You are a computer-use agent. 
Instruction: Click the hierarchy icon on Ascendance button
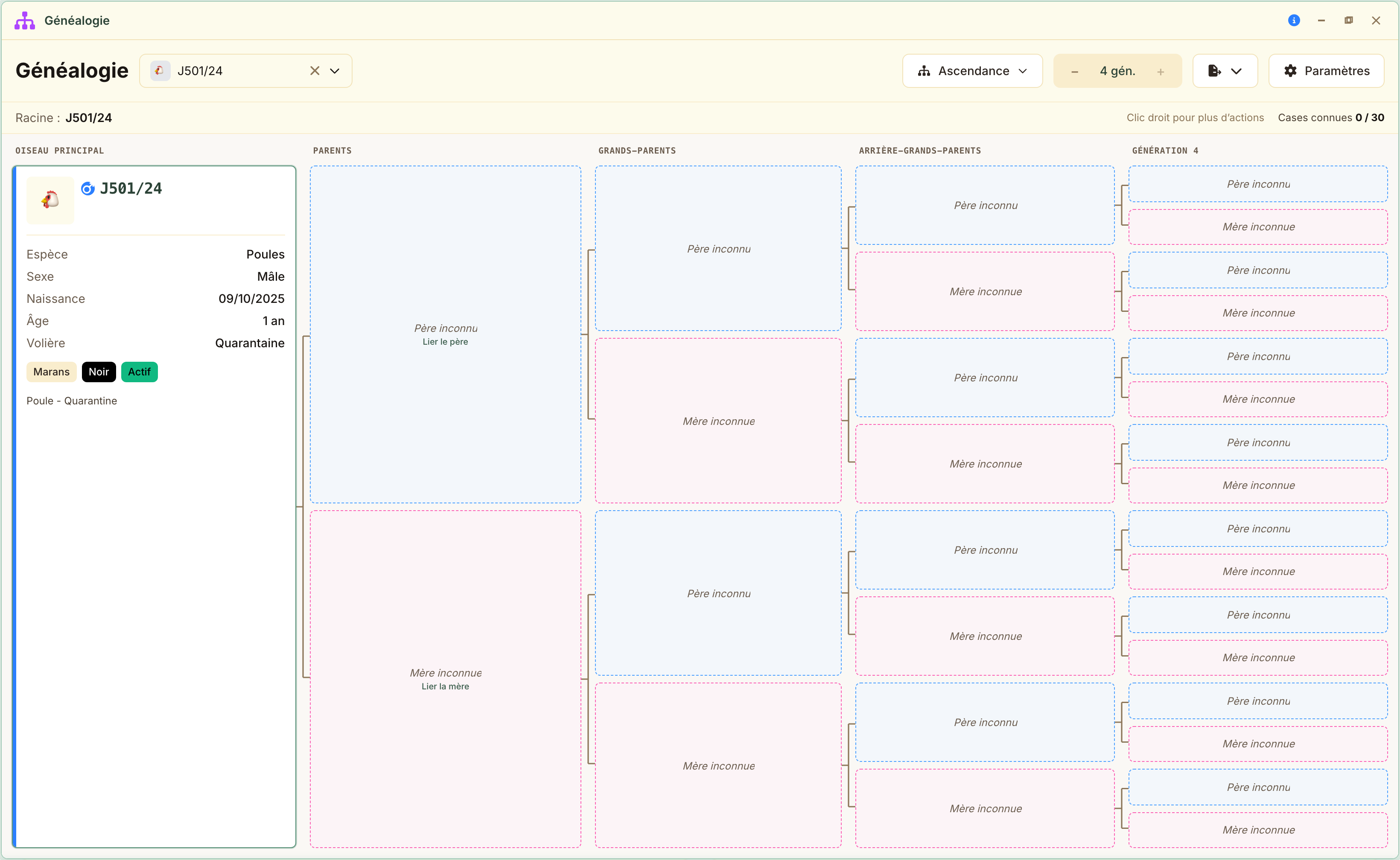[x=924, y=70]
